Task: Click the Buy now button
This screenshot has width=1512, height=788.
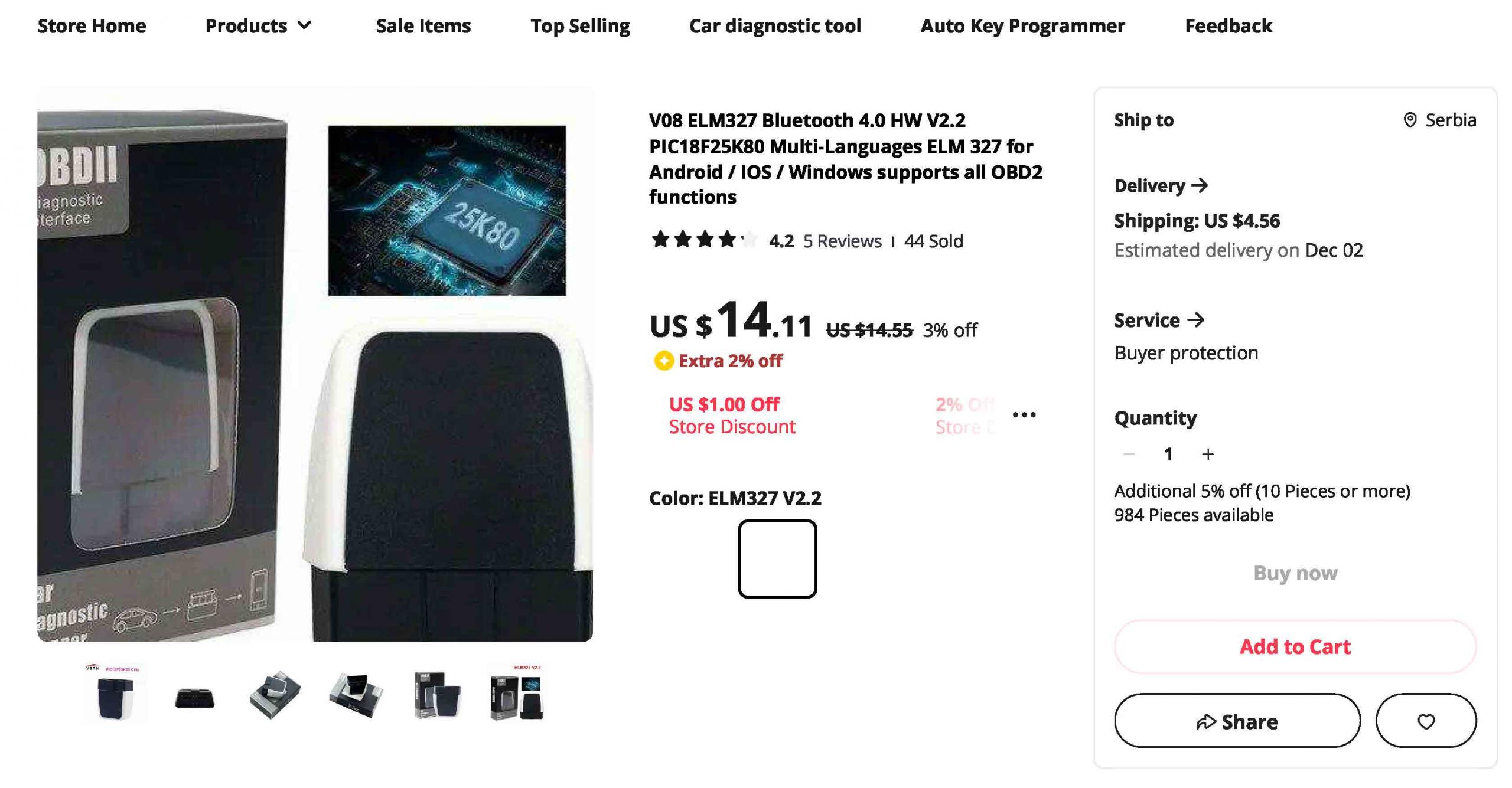Action: pyautogui.click(x=1295, y=573)
